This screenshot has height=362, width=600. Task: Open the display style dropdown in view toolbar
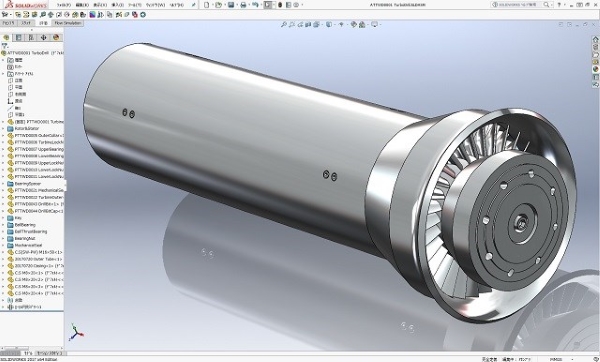[x=334, y=24]
